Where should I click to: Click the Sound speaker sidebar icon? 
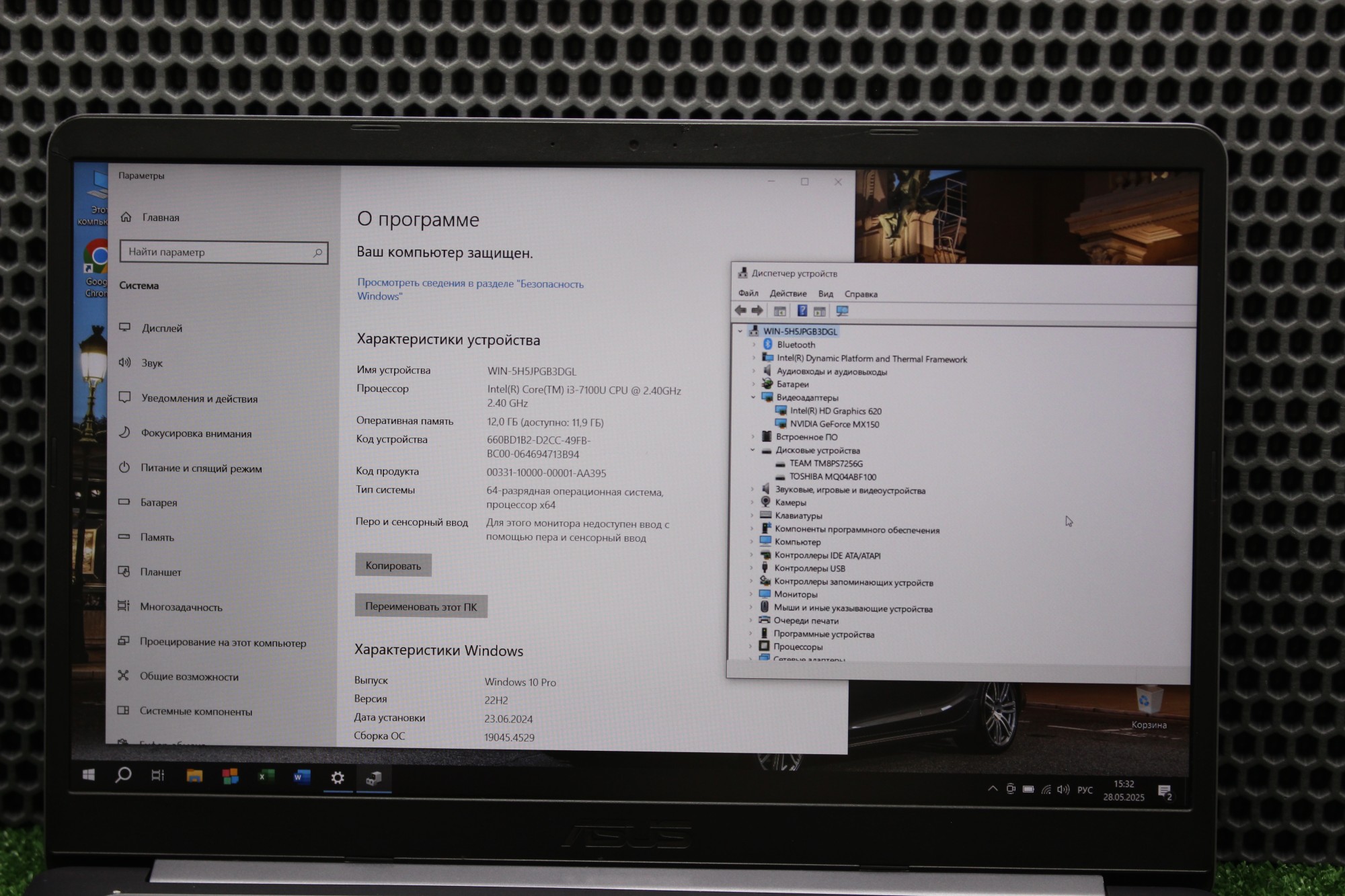click(125, 362)
